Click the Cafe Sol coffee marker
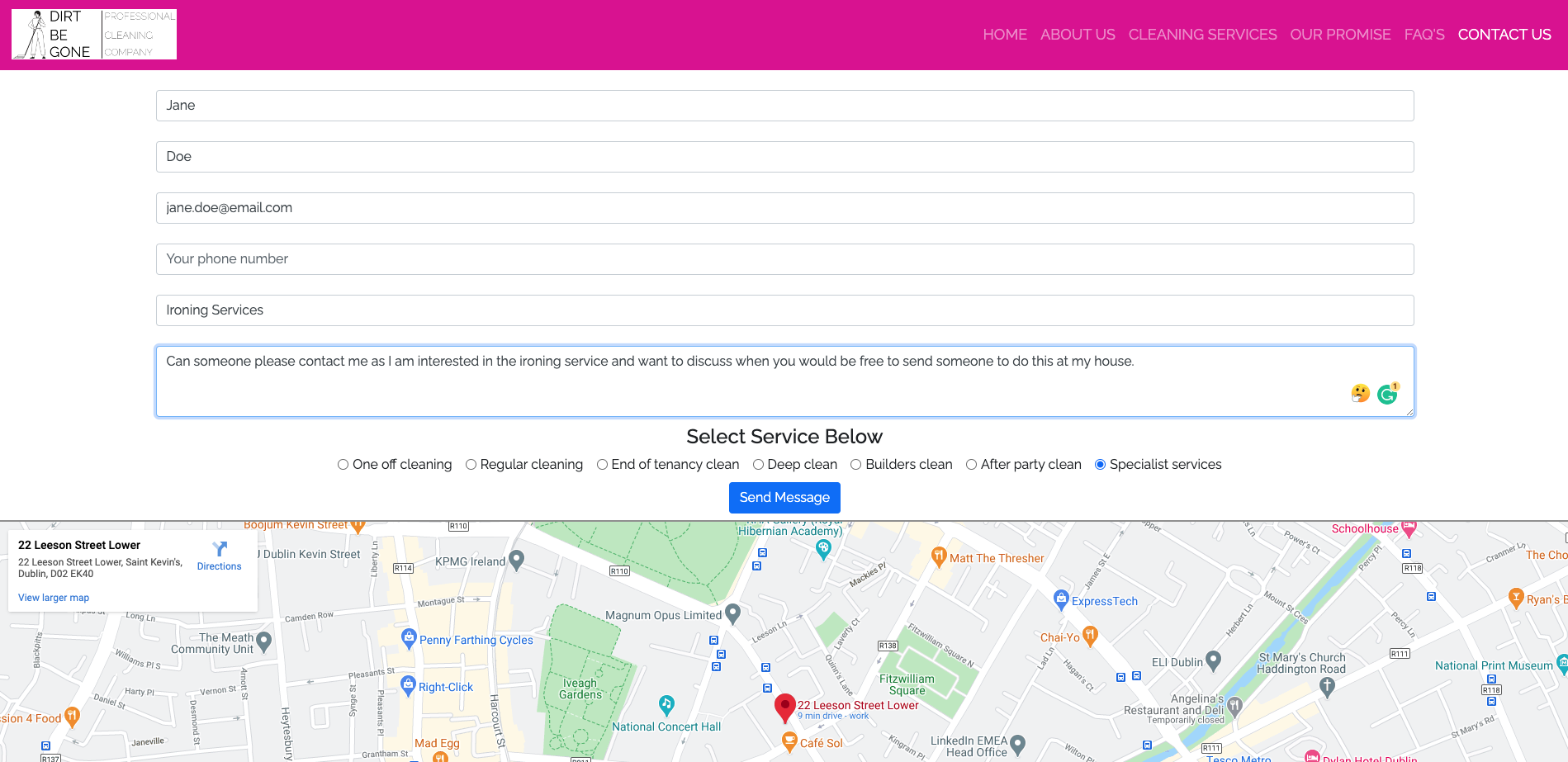This screenshot has height=762, width=1568. pyautogui.click(x=789, y=741)
